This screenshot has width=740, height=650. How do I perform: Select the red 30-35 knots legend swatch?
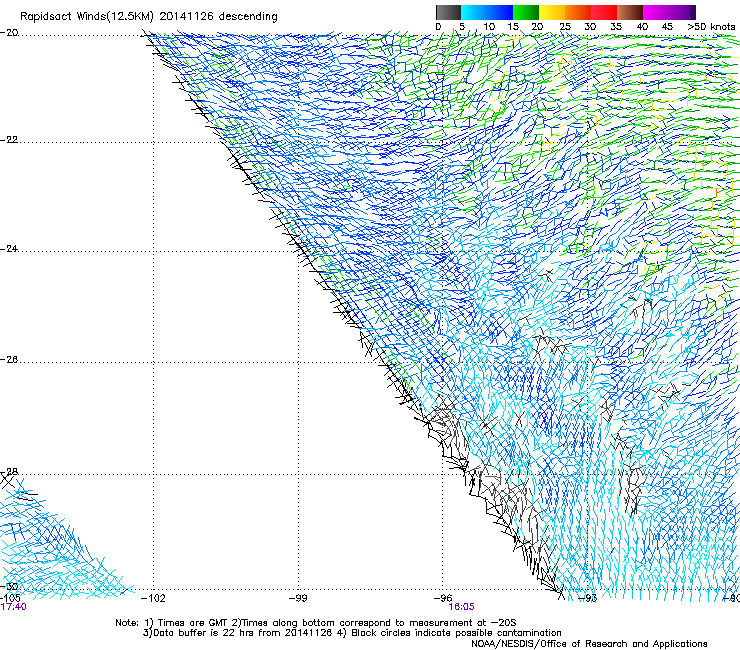(604, 12)
